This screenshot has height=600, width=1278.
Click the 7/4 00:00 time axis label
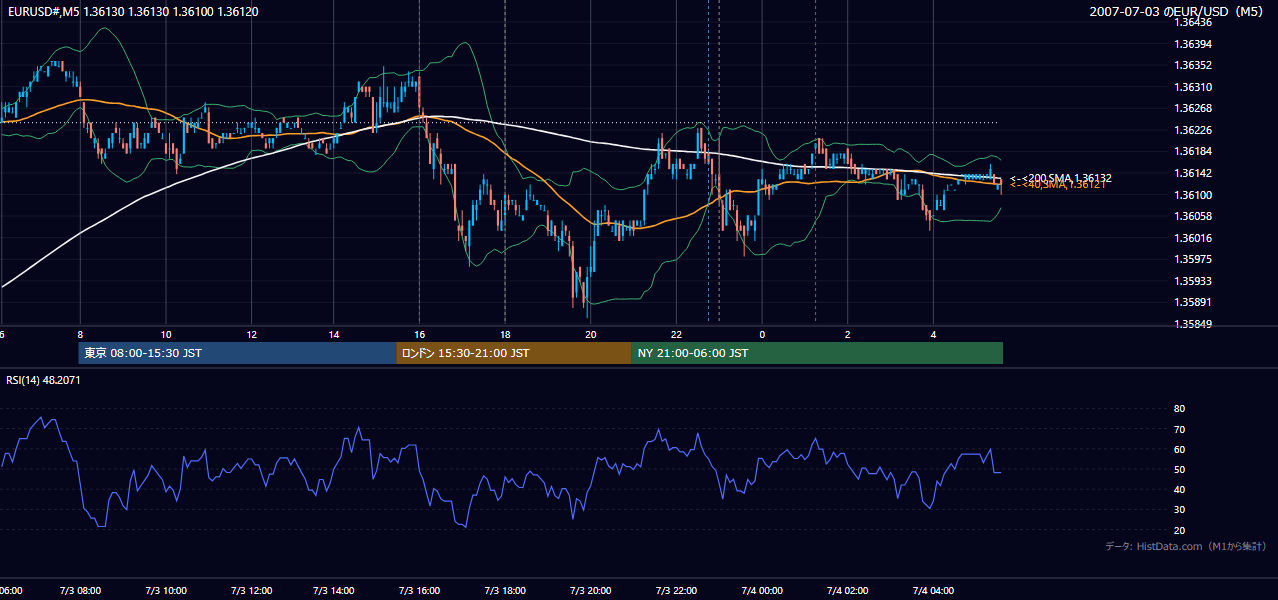pyautogui.click(x=763, y=591)
